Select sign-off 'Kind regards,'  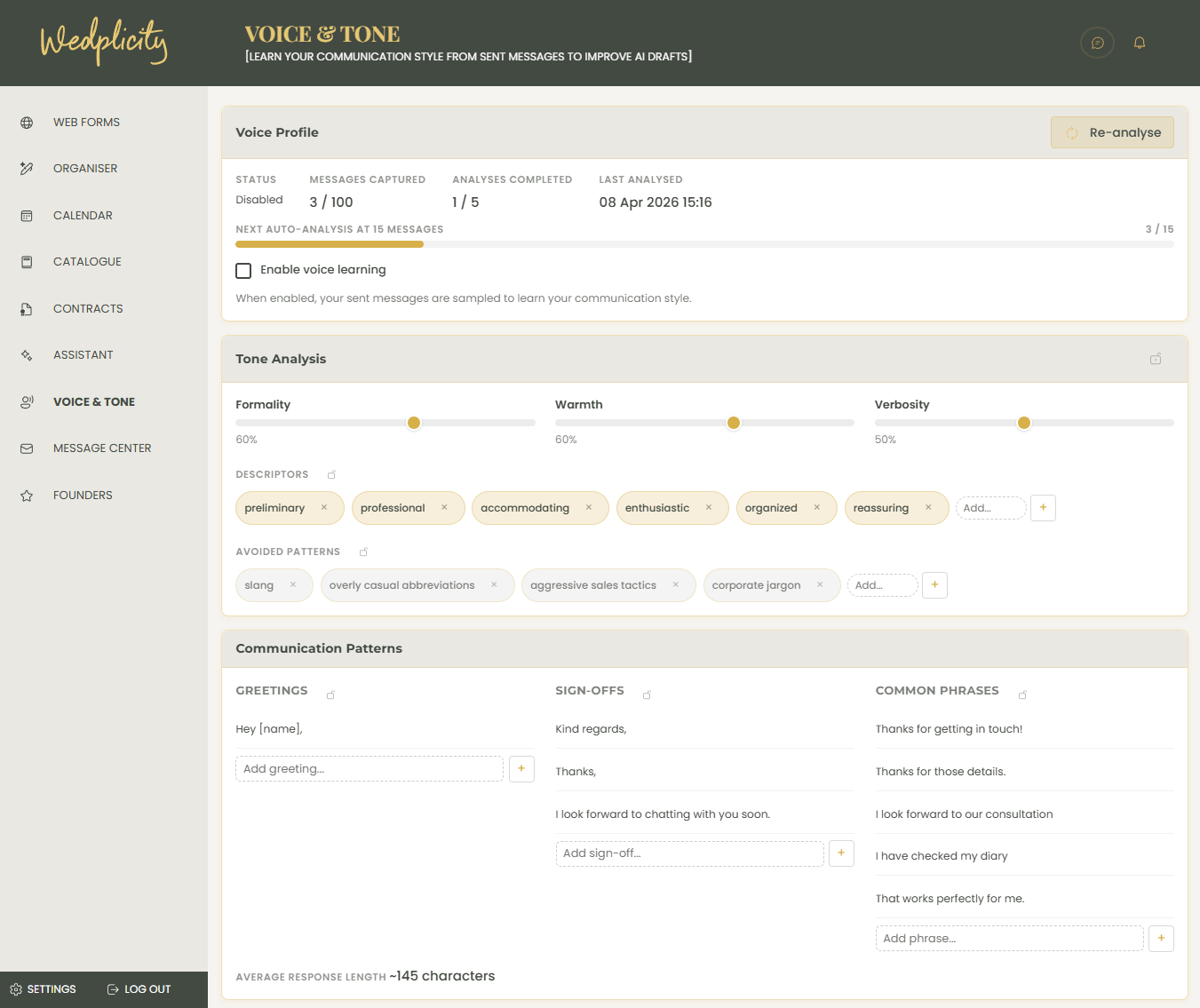click(x=591, y=729)
